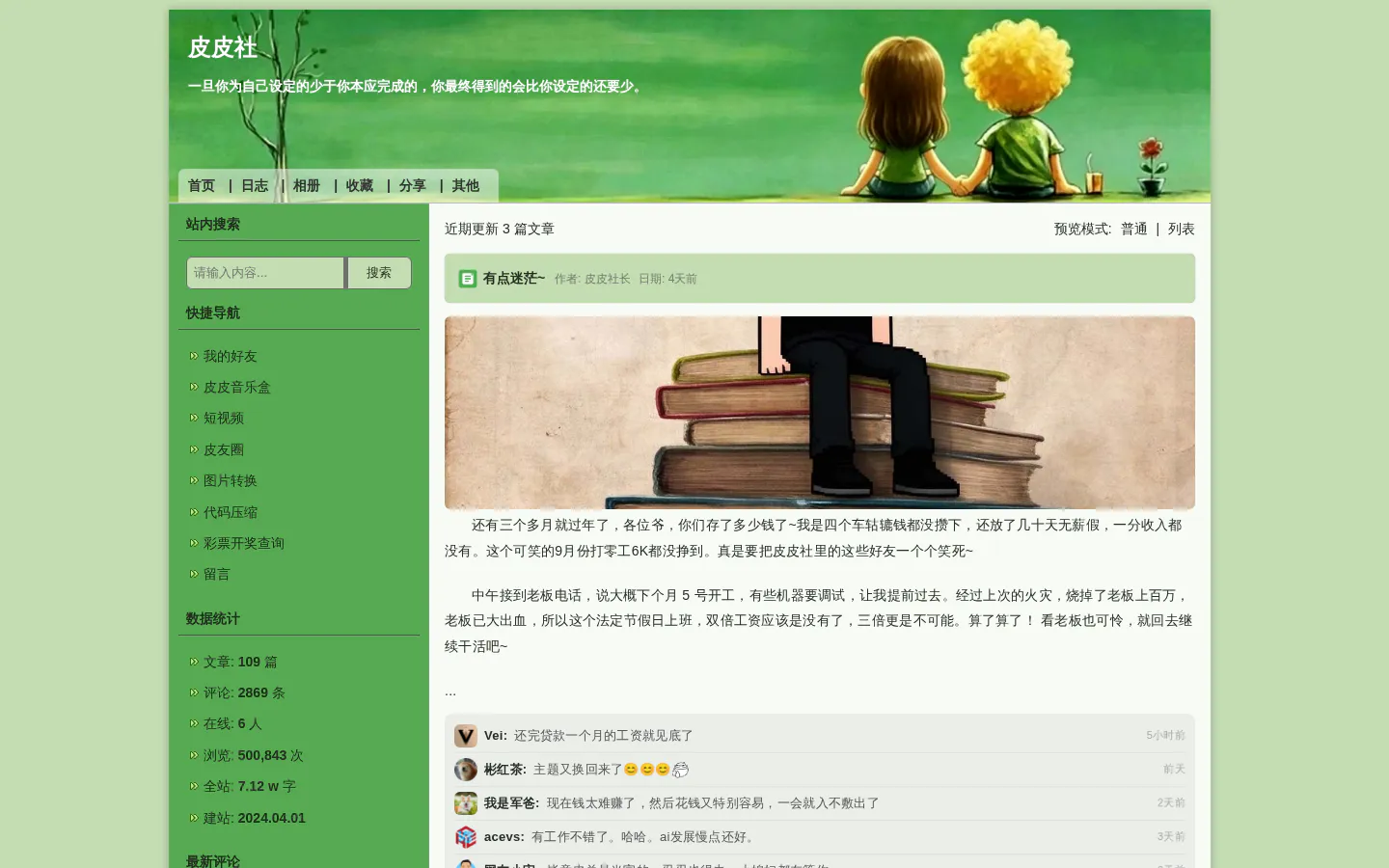The width and height of the screenshot is (1389, 868).
Task: Click commenter name Vei
Action: coord(494,736)
